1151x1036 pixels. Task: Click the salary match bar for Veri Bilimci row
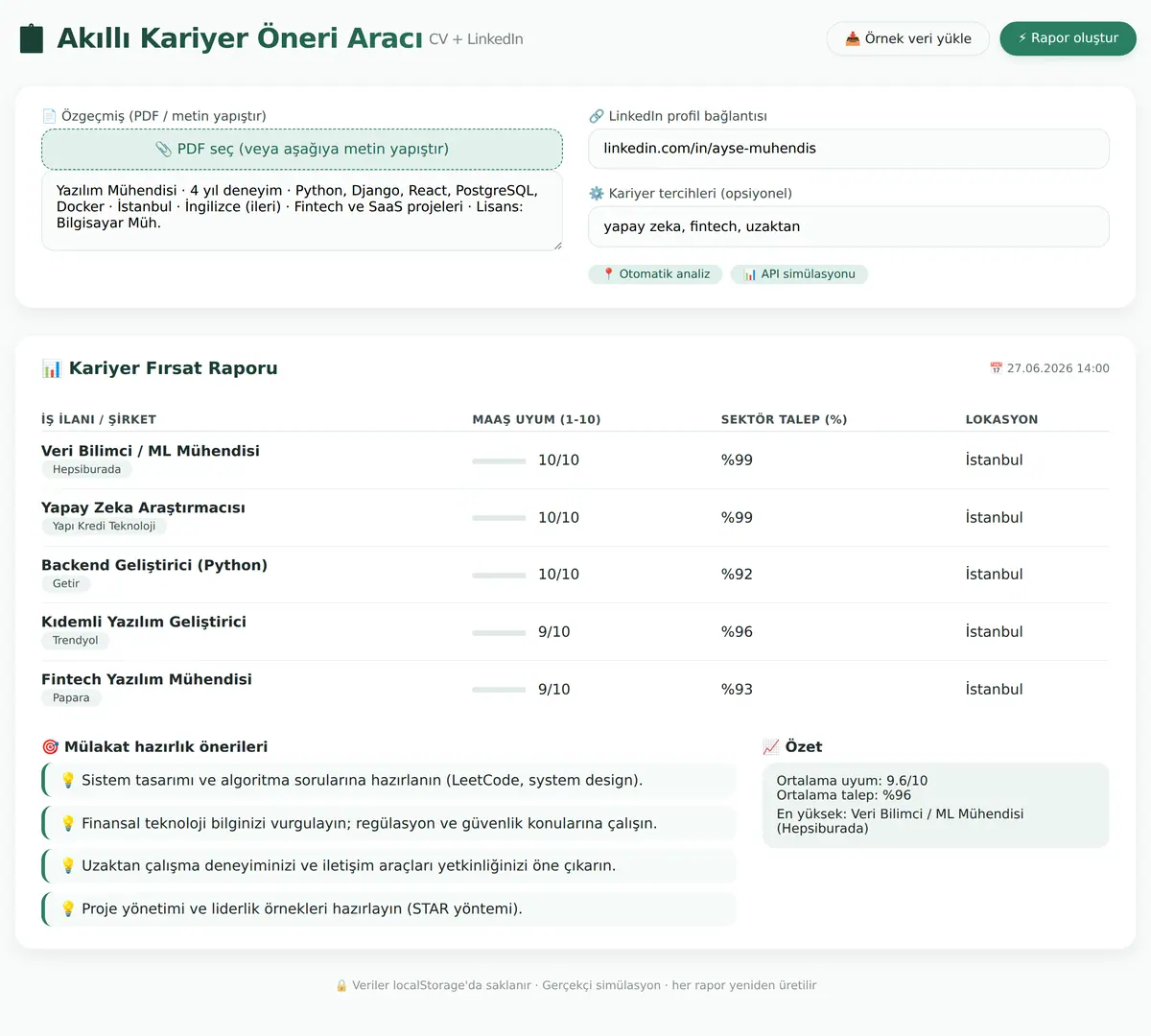point(499,460)
